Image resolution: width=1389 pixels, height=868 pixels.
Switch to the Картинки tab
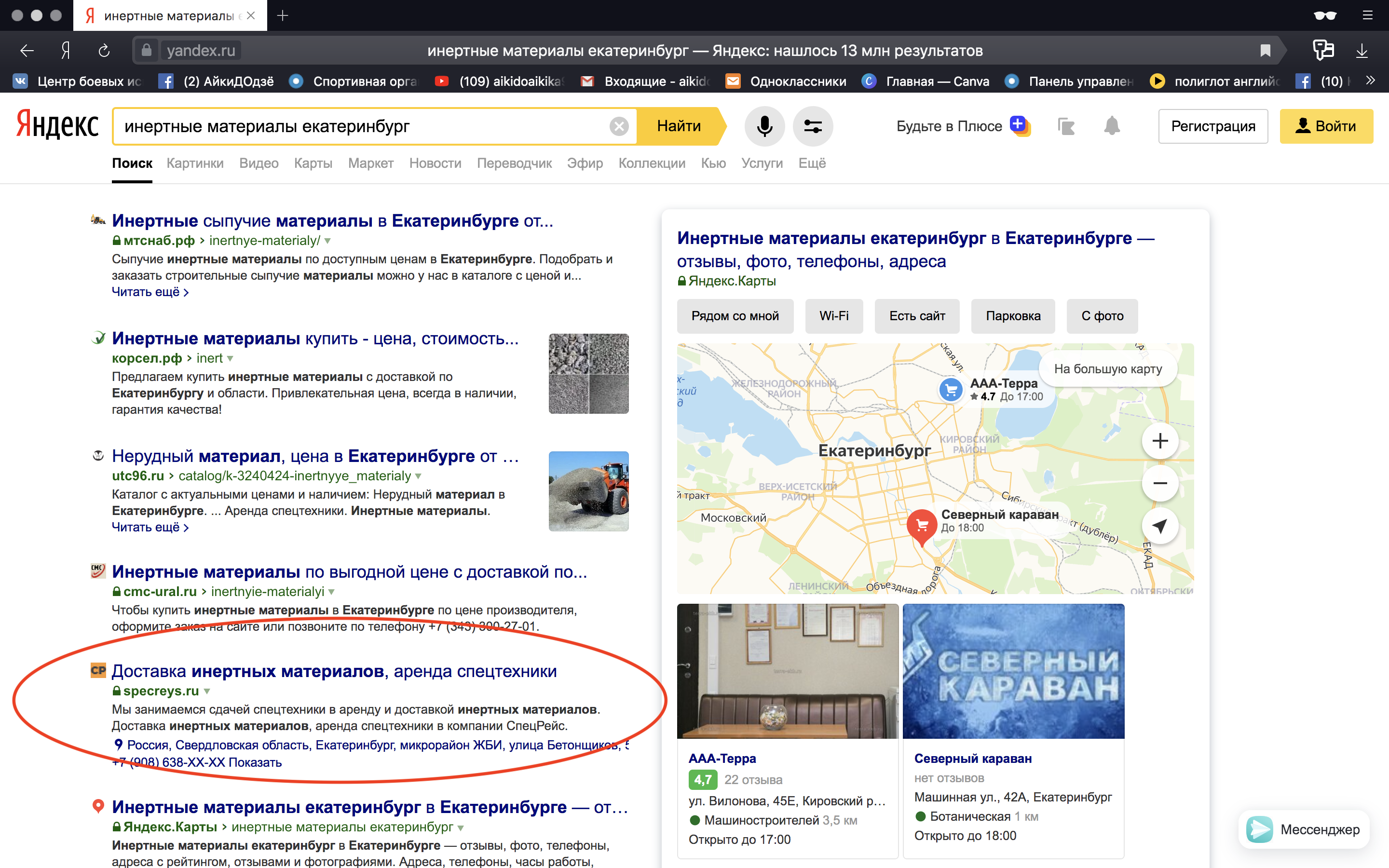tap(194, 163)
